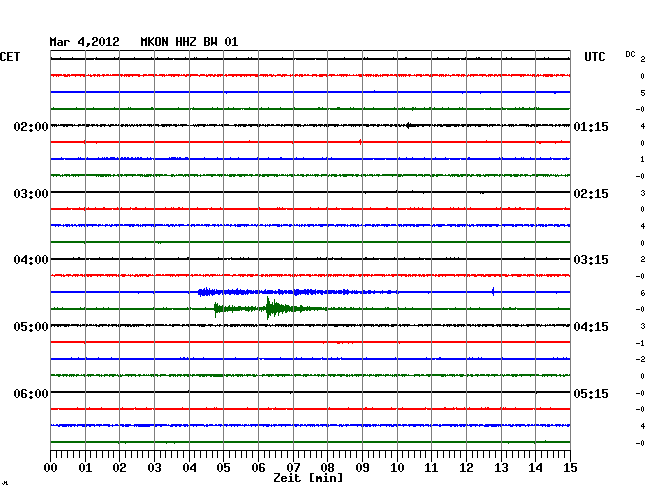Image resolution: width=650 pixels, height=494 pixels.
Task: Click the black arrow marker on 01:15 trace
Action: click(409, 125)
